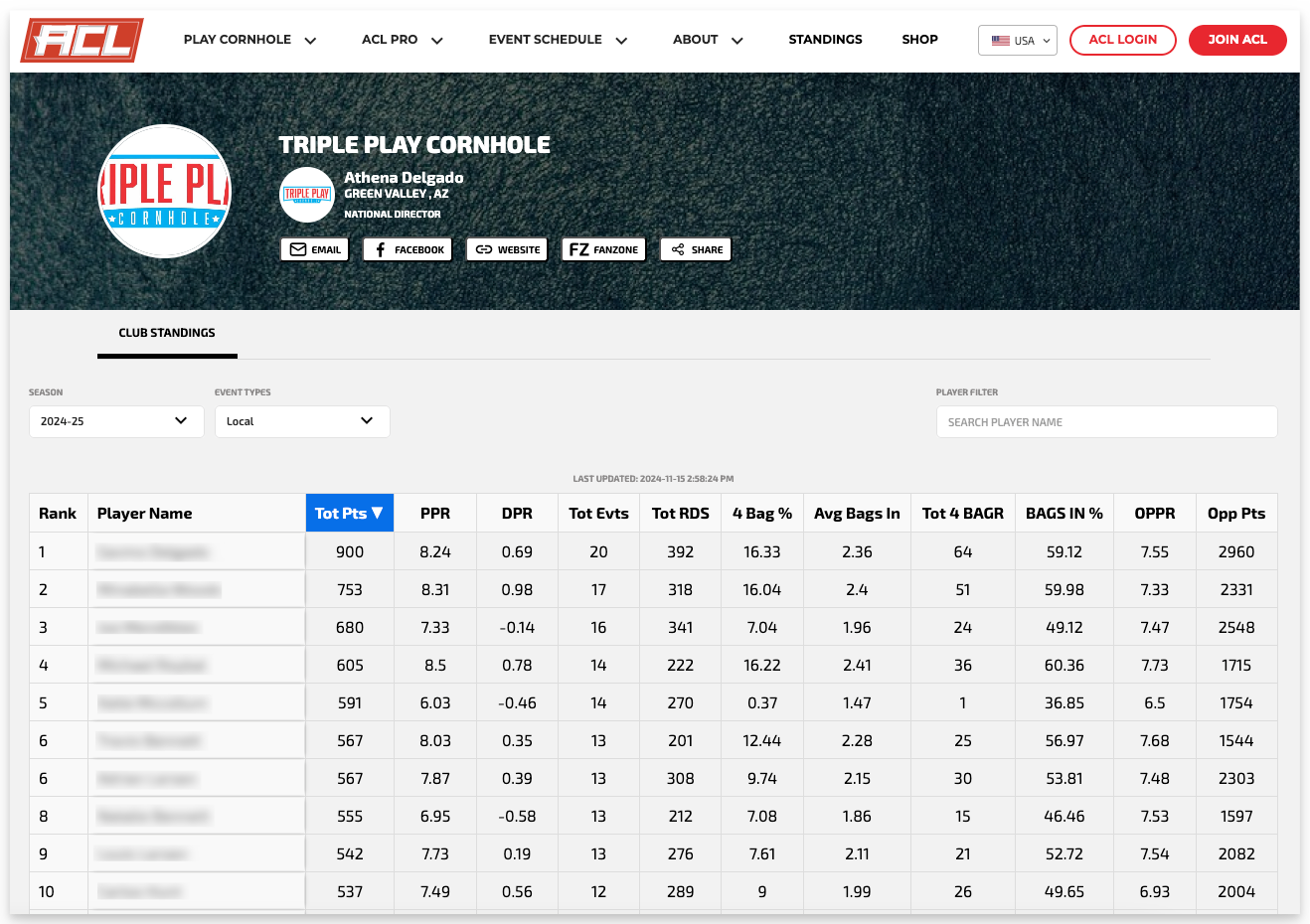Click the Facebook f icon
This screenshot has height=924, width=1310.
381,249
